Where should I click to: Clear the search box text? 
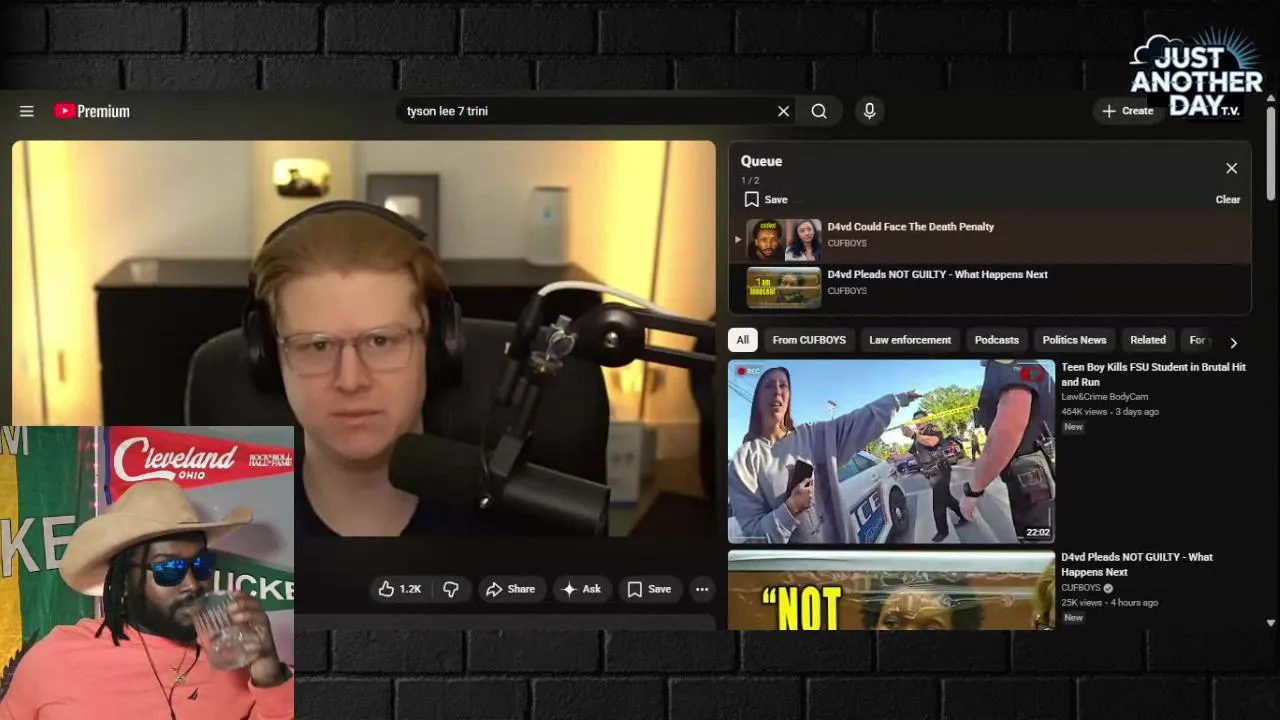(783, 111)
